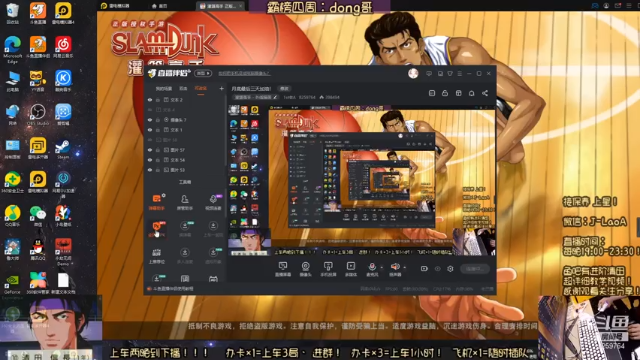Launch the orange PK tool in toolbox
This screenshot has width=640, height=360.
point(157,229)
